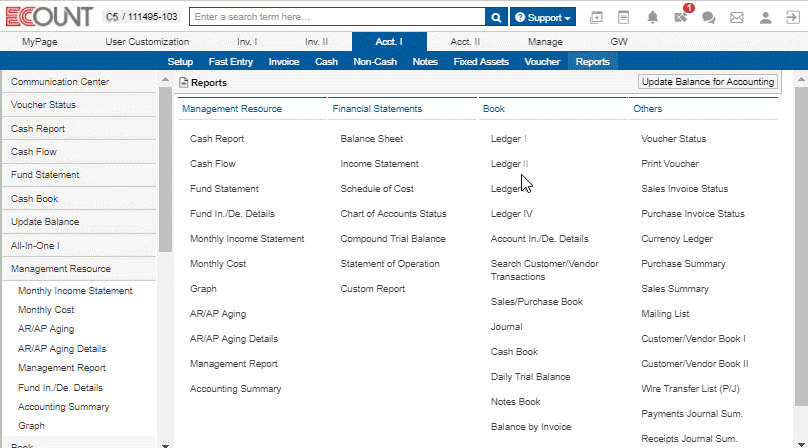Switch to the Inv. II tab

(x=316, y=42)
